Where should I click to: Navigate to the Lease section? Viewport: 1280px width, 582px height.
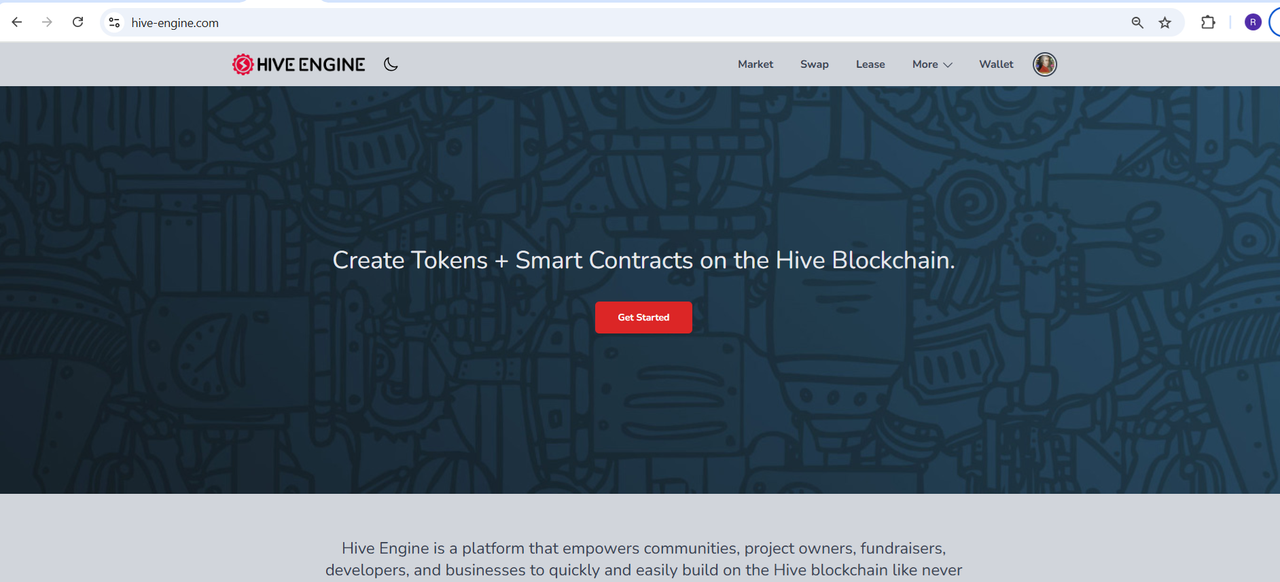(x=870, y=64)
